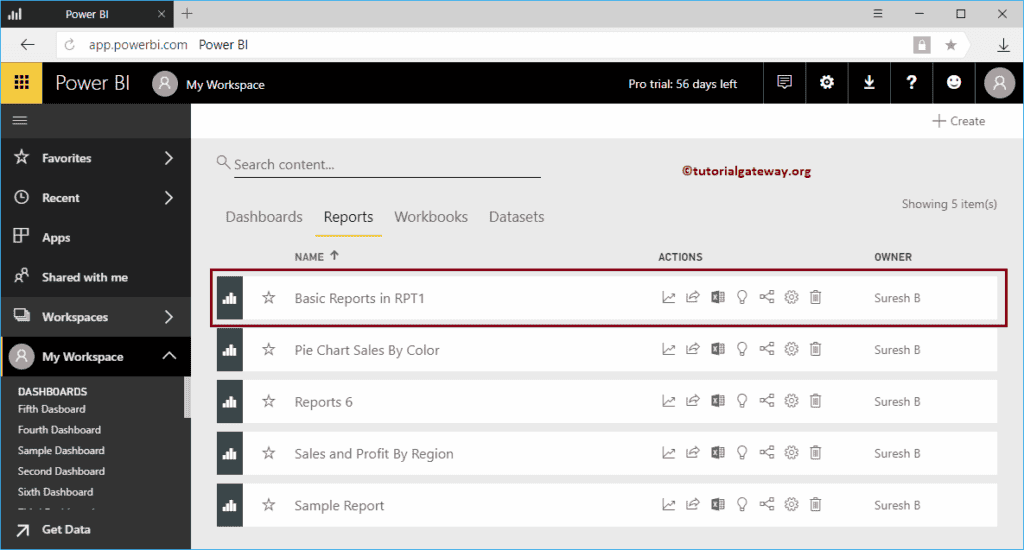This screenshot has width=1024, height=550.
Task: Delete the Basic Reports in RPT1 report
Action: coord(816,298)
